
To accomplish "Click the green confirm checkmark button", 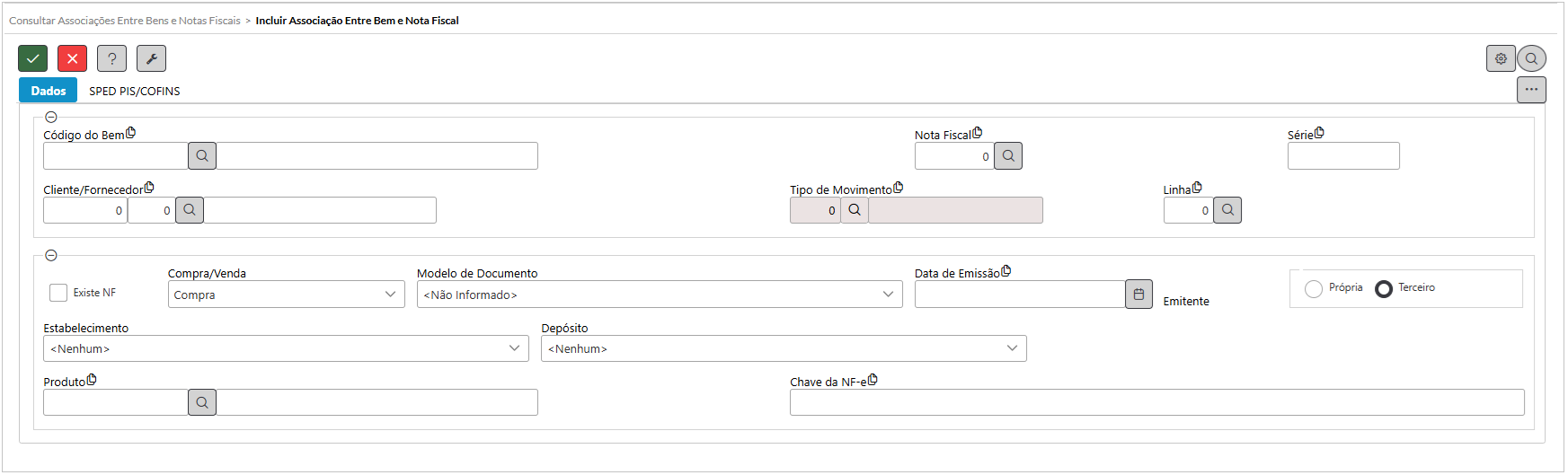I will (x=33, y=58).
